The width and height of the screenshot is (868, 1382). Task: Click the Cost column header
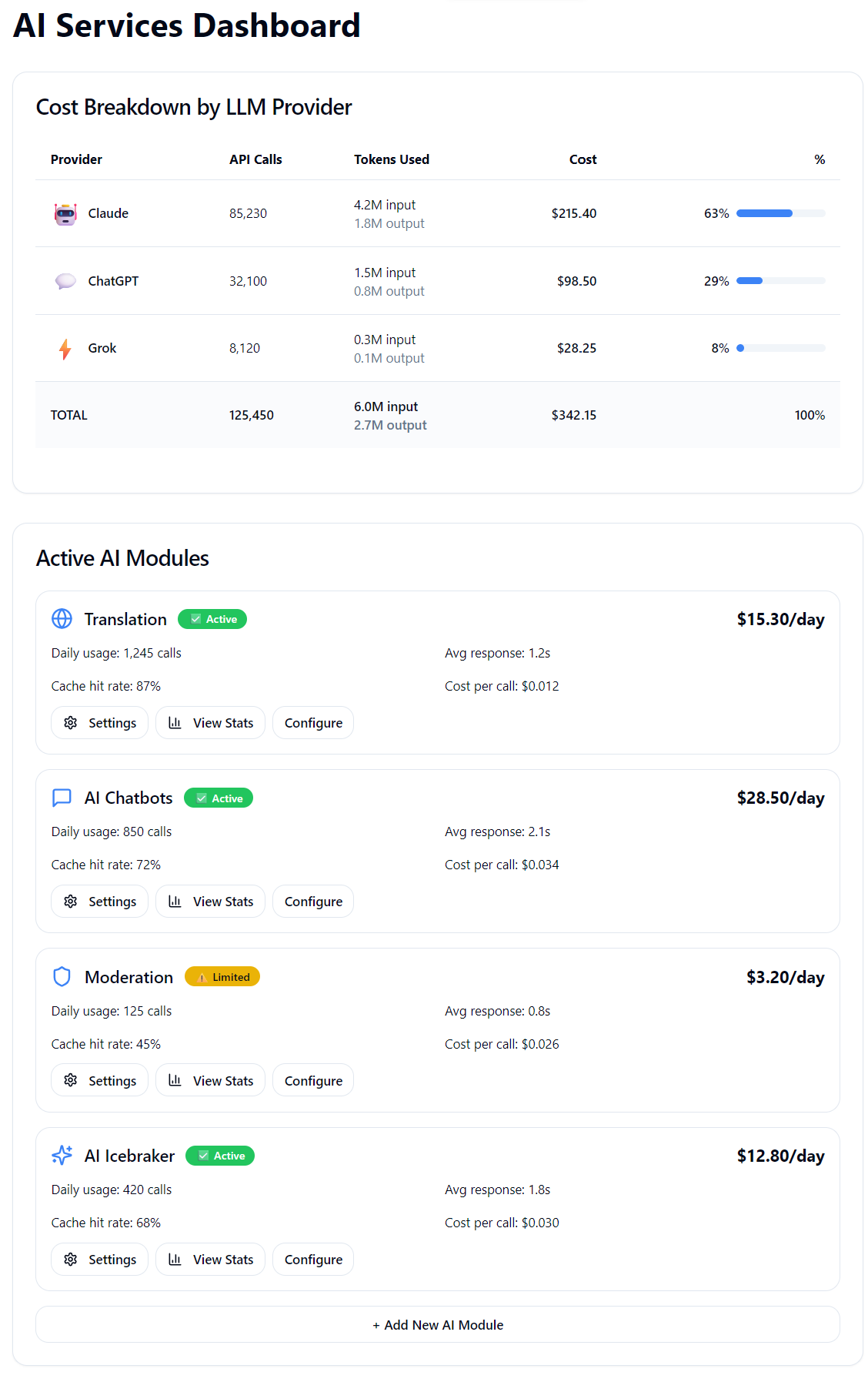(583, 159)
